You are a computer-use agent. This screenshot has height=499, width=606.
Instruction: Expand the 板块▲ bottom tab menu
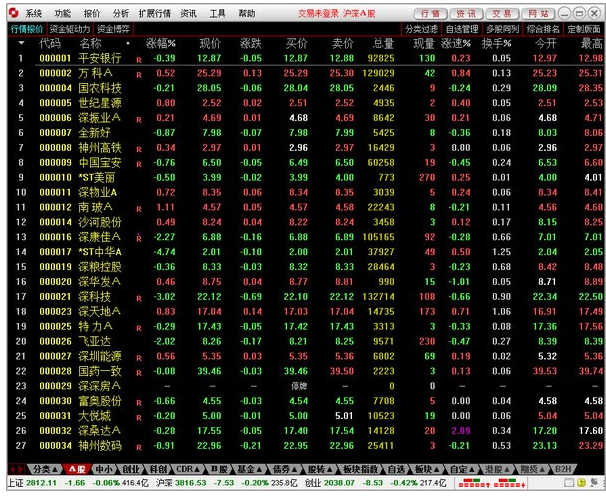(427, 469)
